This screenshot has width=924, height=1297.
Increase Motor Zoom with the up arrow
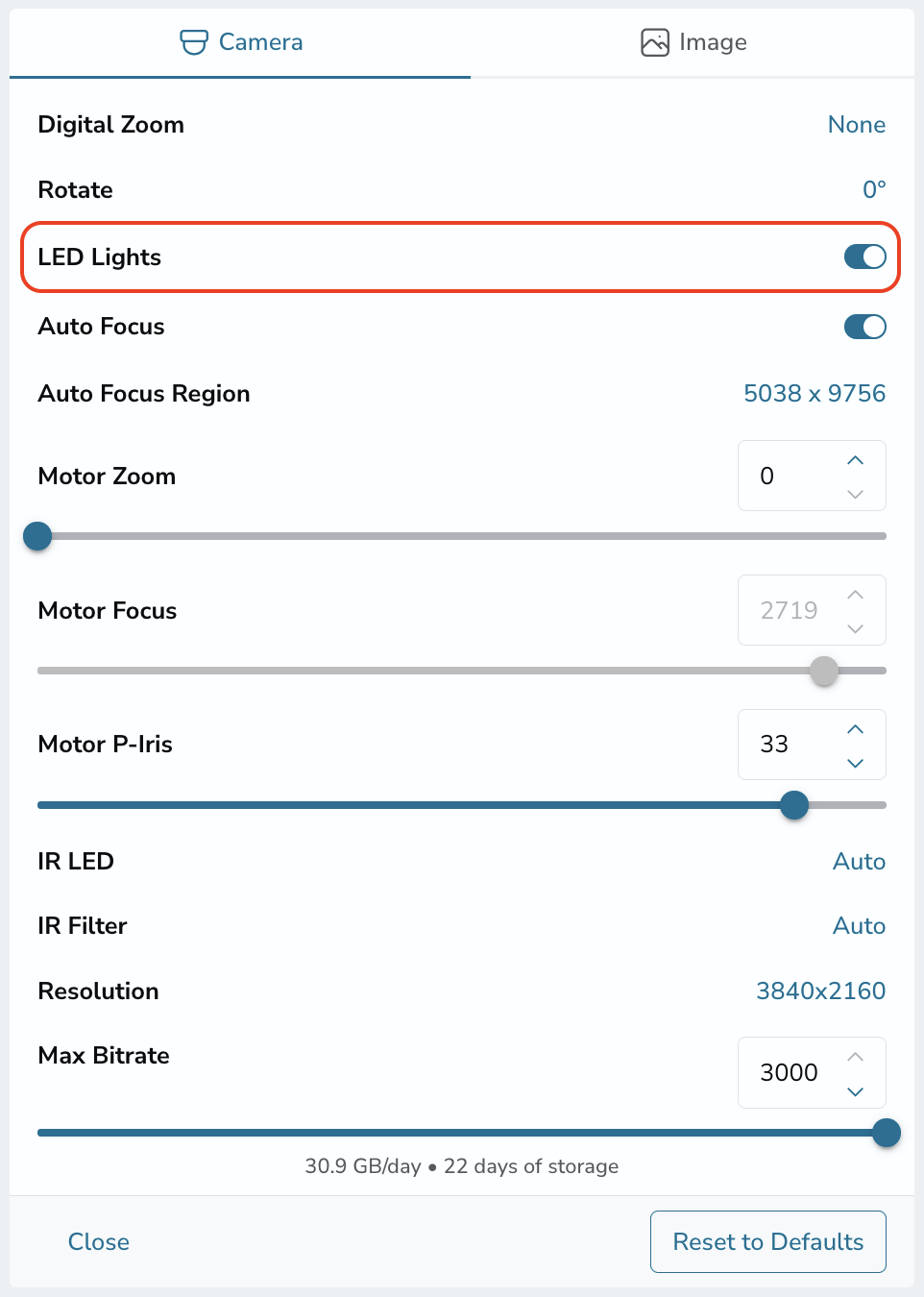tap(855, 460)
